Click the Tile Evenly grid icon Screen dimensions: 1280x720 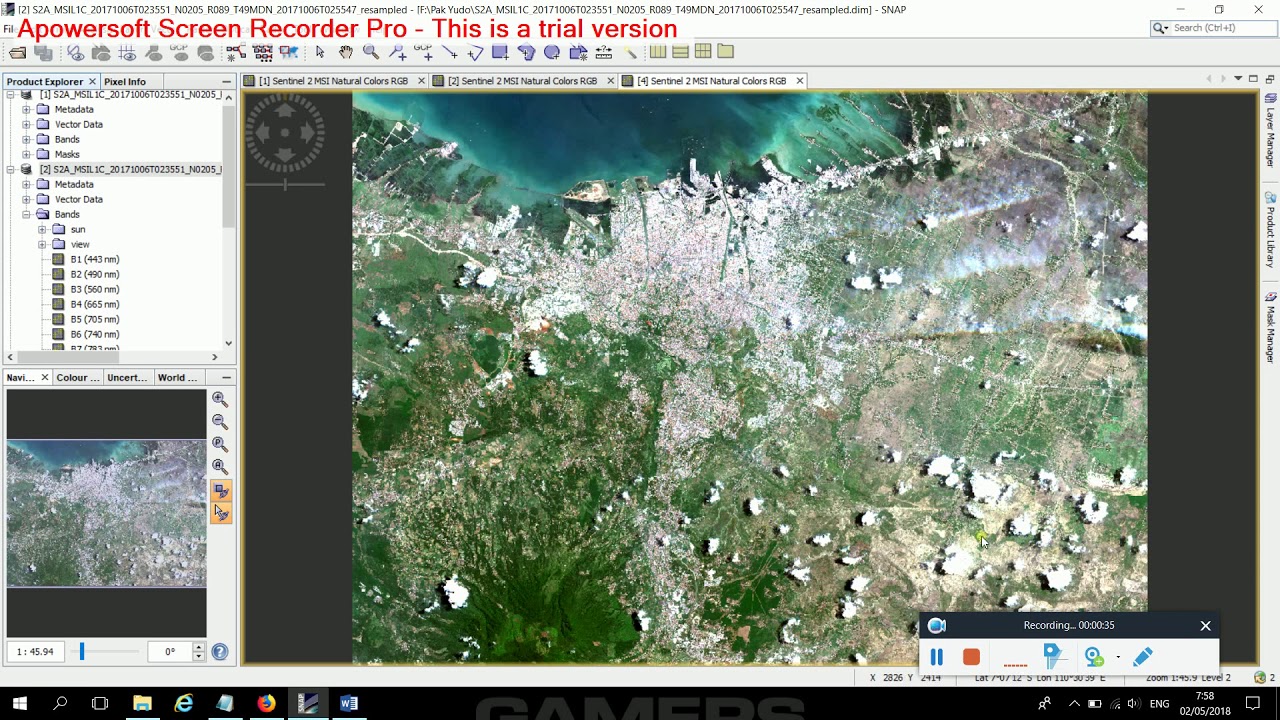coord(703,52)
